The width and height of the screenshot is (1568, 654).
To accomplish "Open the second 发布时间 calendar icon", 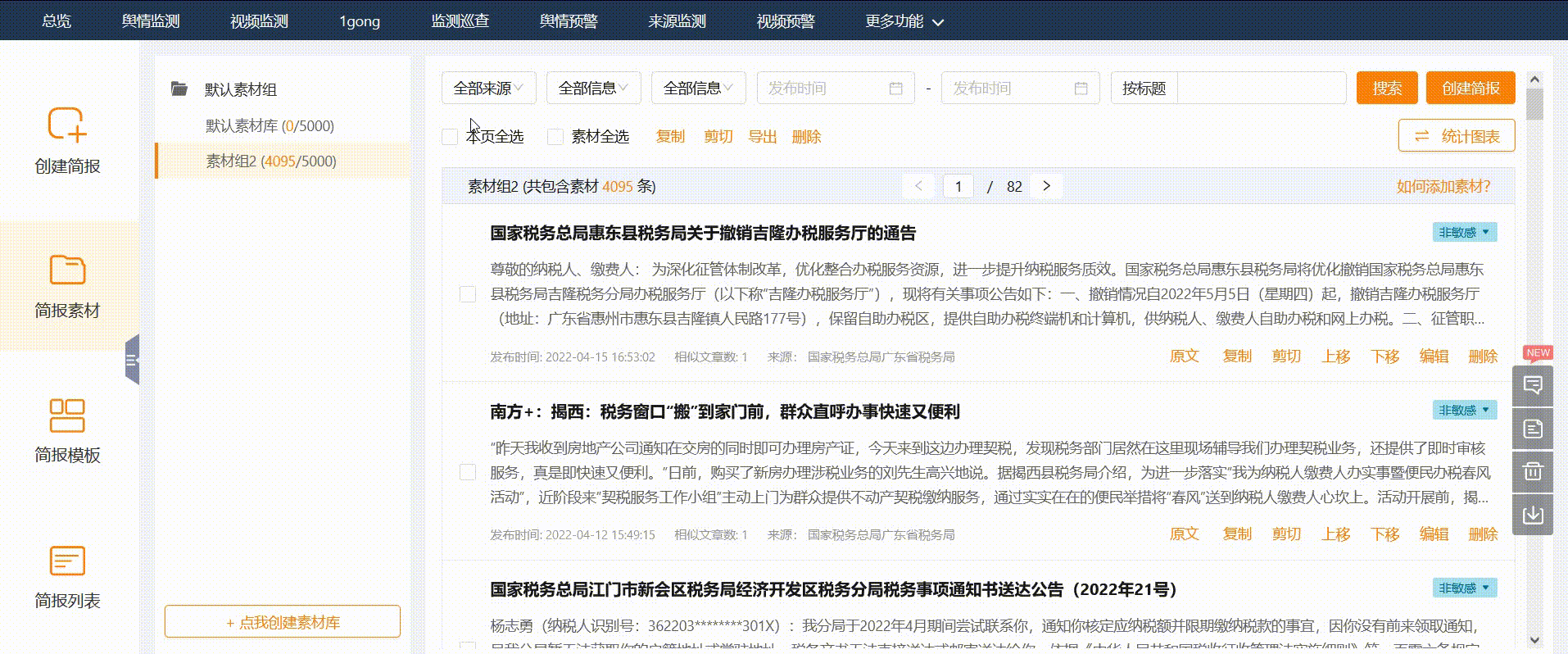I will tap(1081, 89).
